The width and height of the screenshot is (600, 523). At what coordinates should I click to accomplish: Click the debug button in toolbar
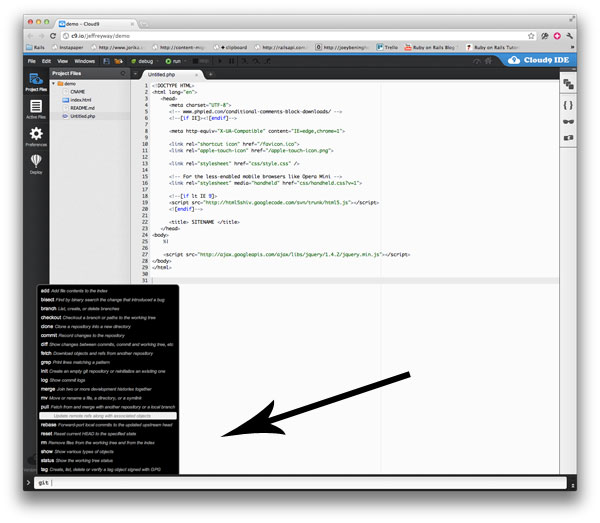[x=142, y=61]
